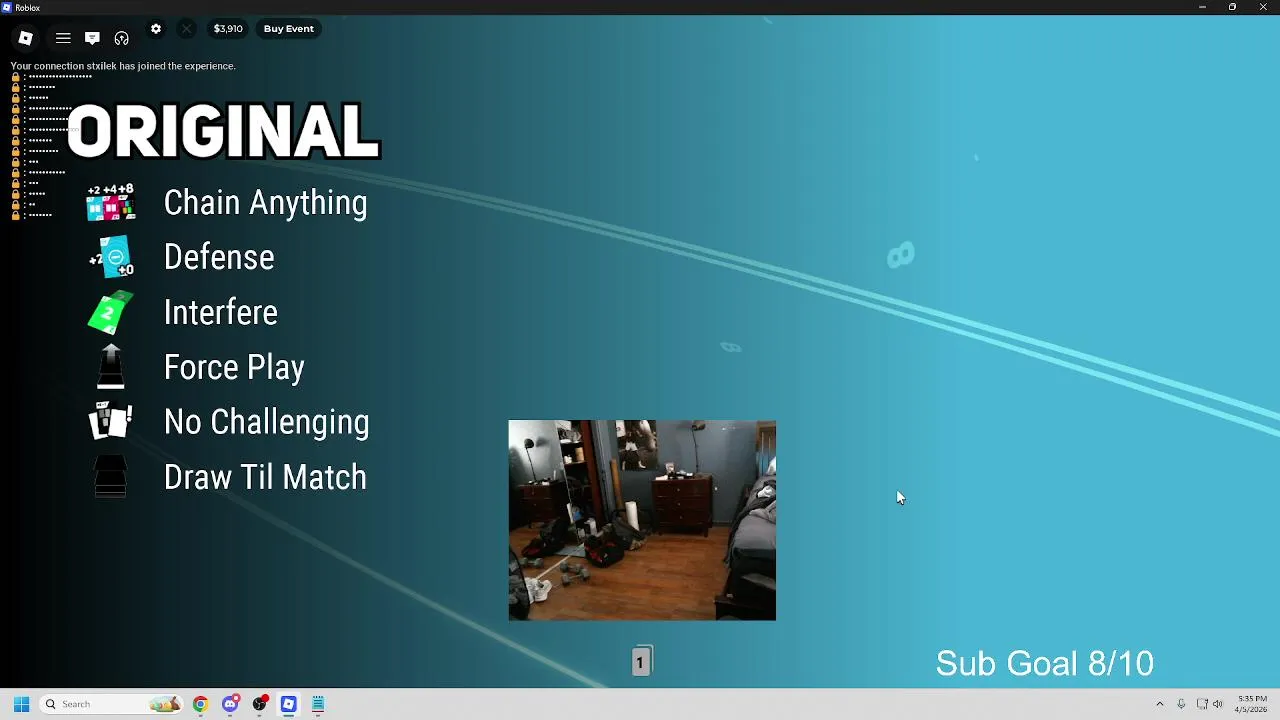
Task: Open the Notepad taskbar icon
Action: (318, 704)
